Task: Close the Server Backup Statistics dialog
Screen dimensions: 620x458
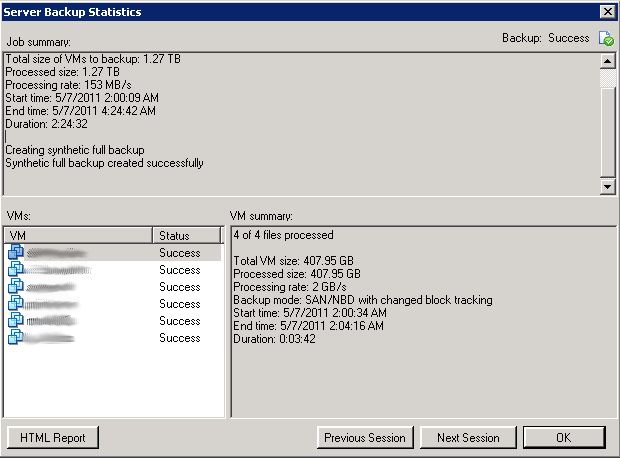Action: 606,12
